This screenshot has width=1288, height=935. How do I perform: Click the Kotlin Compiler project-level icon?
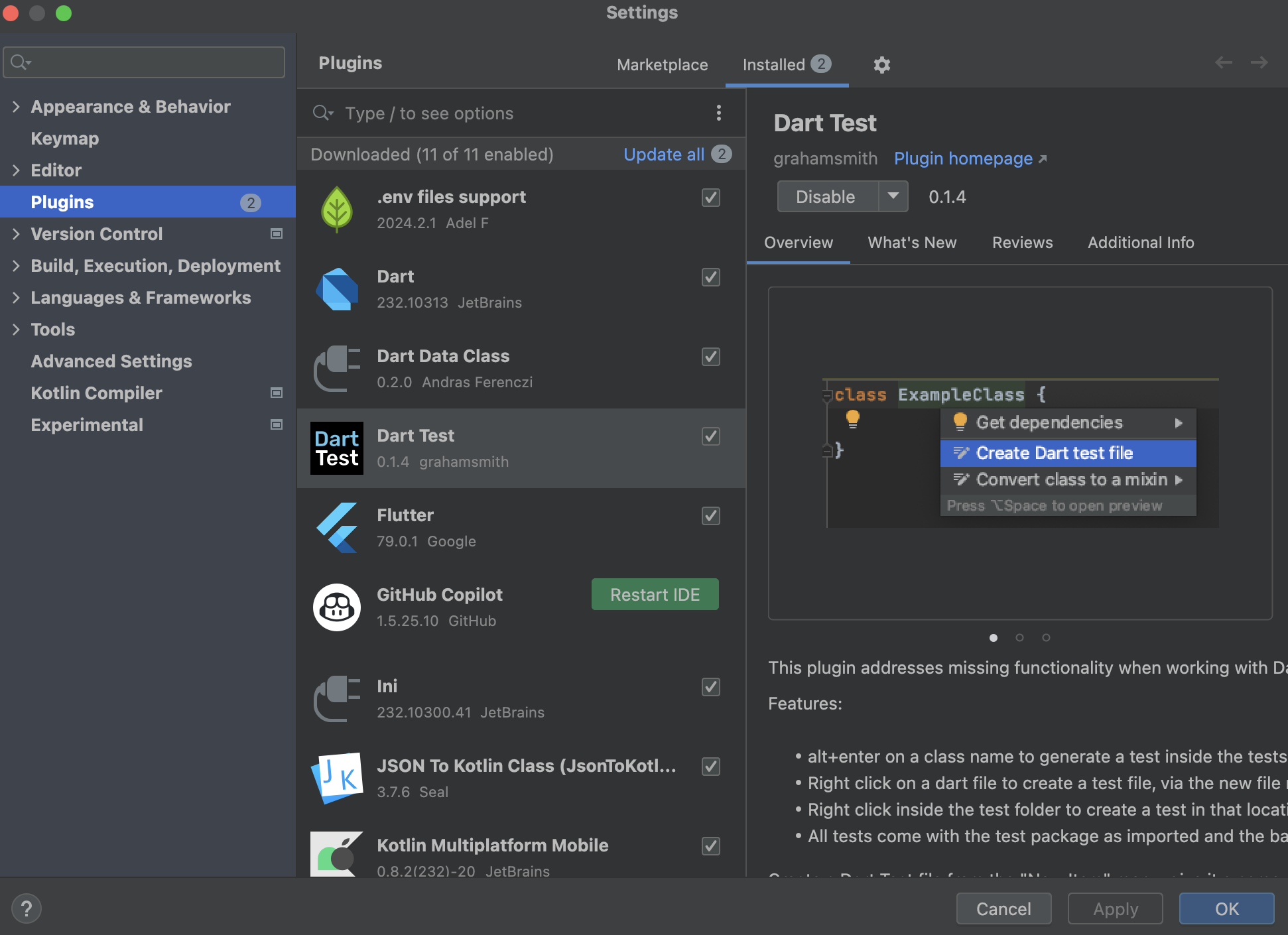[277, 393]
